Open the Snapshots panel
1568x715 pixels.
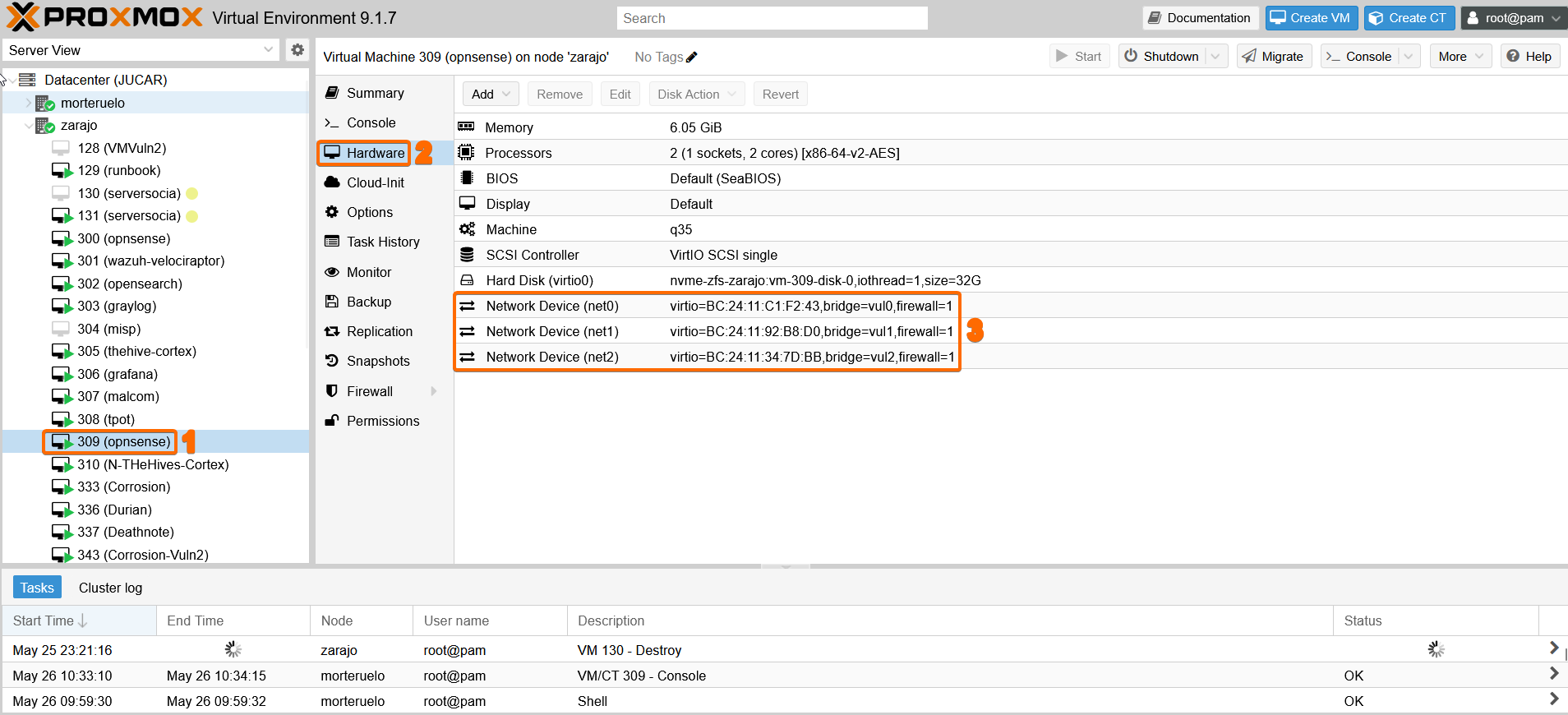click(x=385, y=361)
